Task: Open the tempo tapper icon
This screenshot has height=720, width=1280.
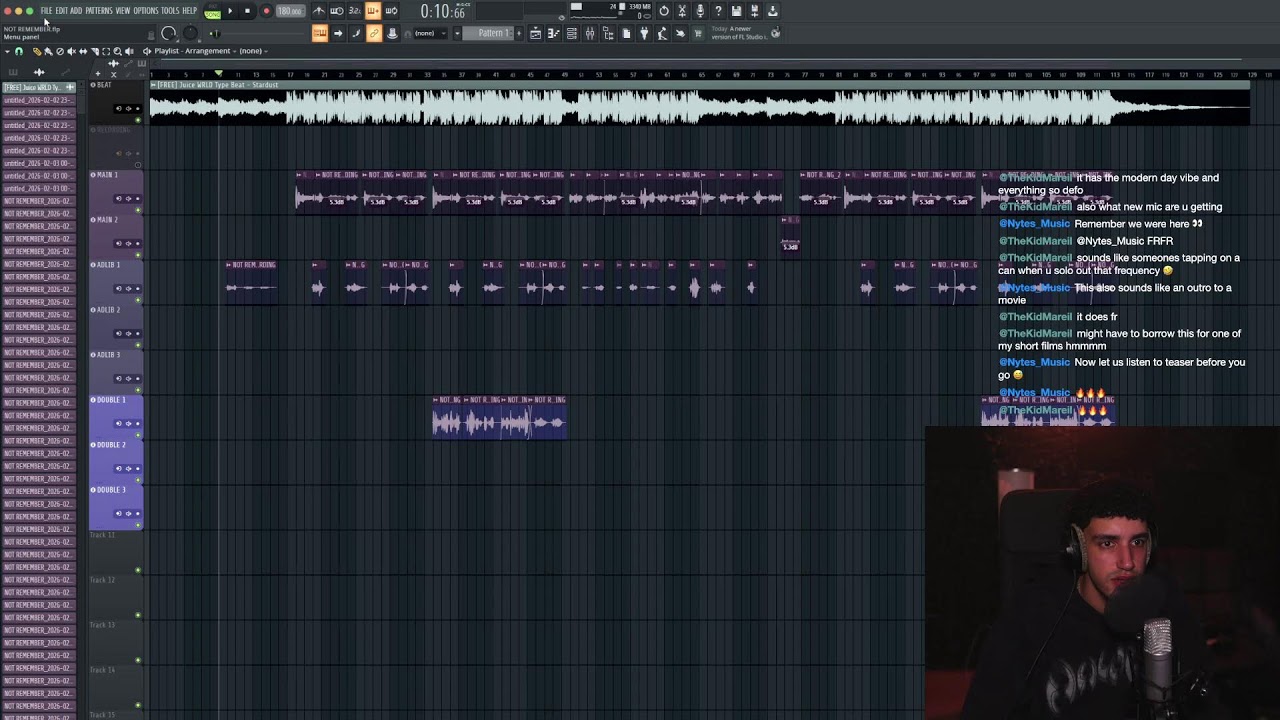Action: [x=662, y=33]
